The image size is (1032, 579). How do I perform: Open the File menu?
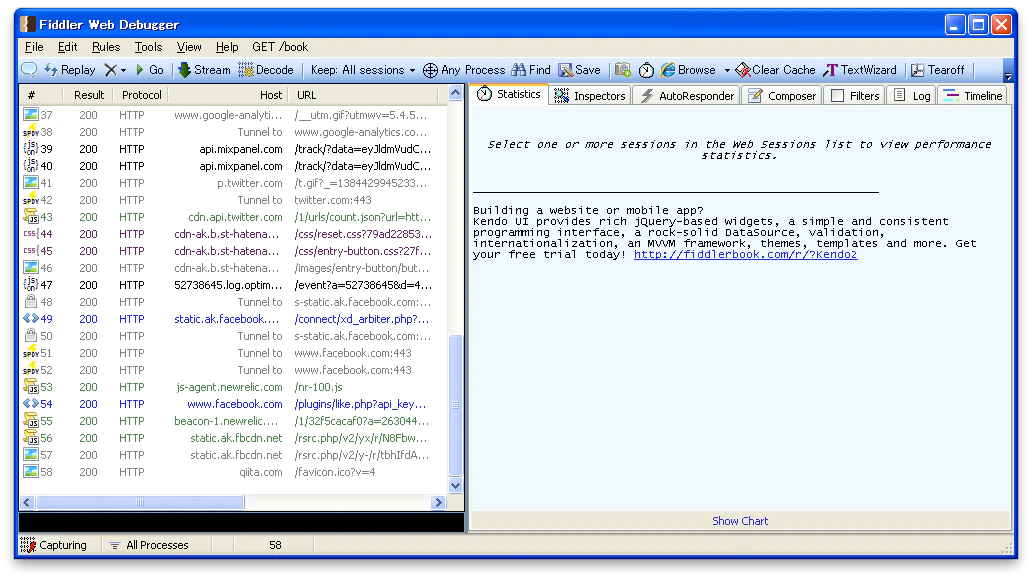click(34, 47)
